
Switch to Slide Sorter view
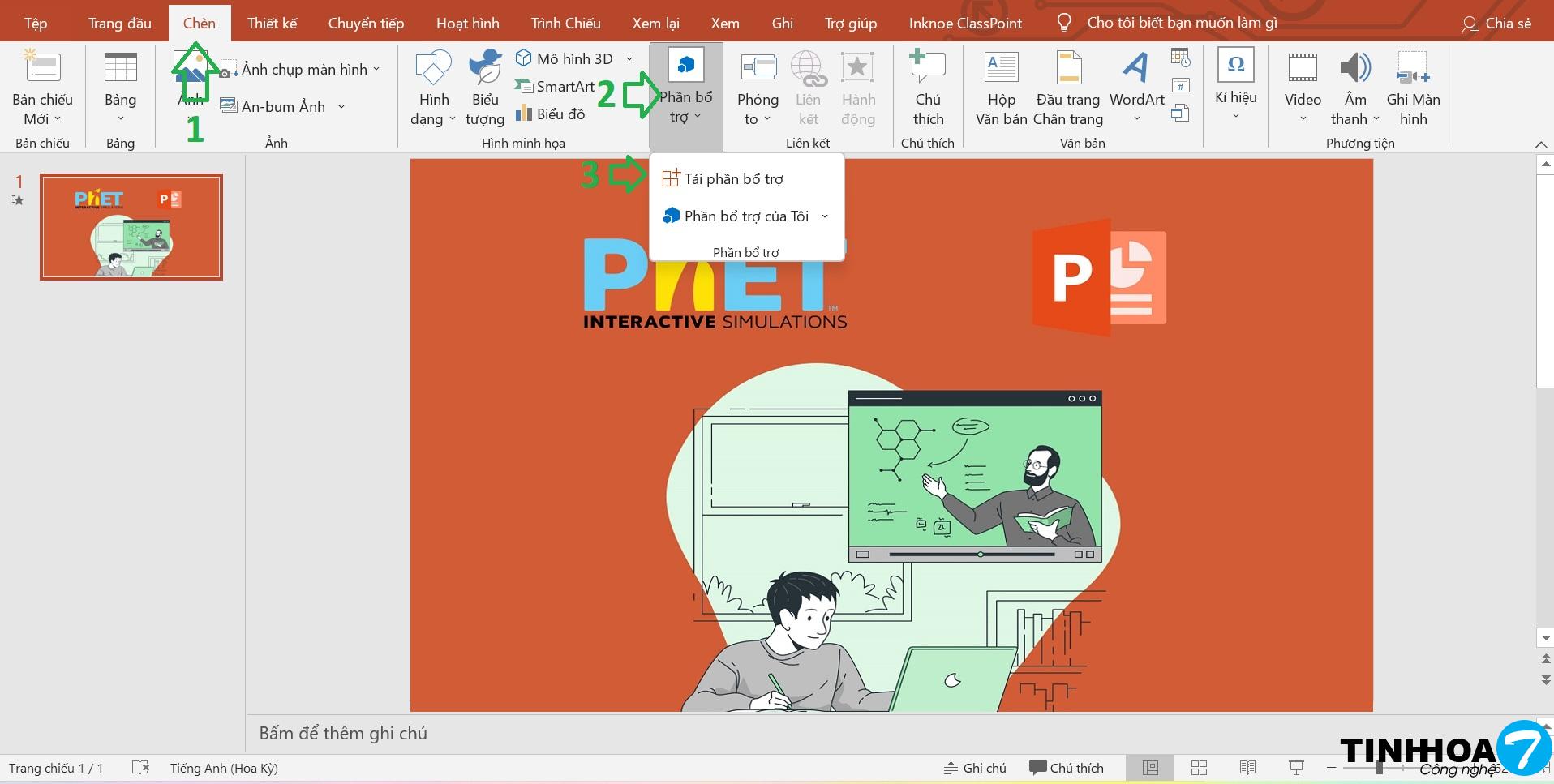pyautogui.click(x=1199, y=768)
